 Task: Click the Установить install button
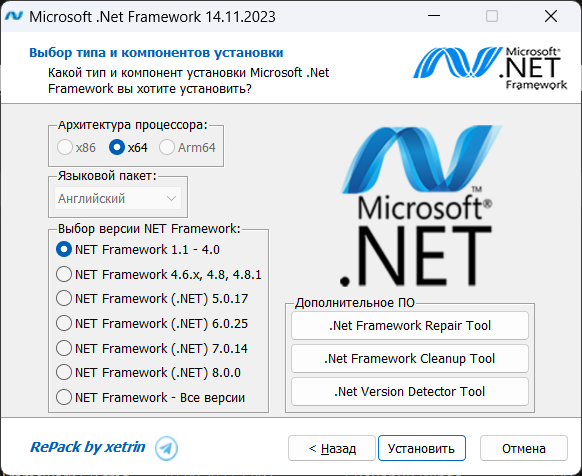pos(422,448)
